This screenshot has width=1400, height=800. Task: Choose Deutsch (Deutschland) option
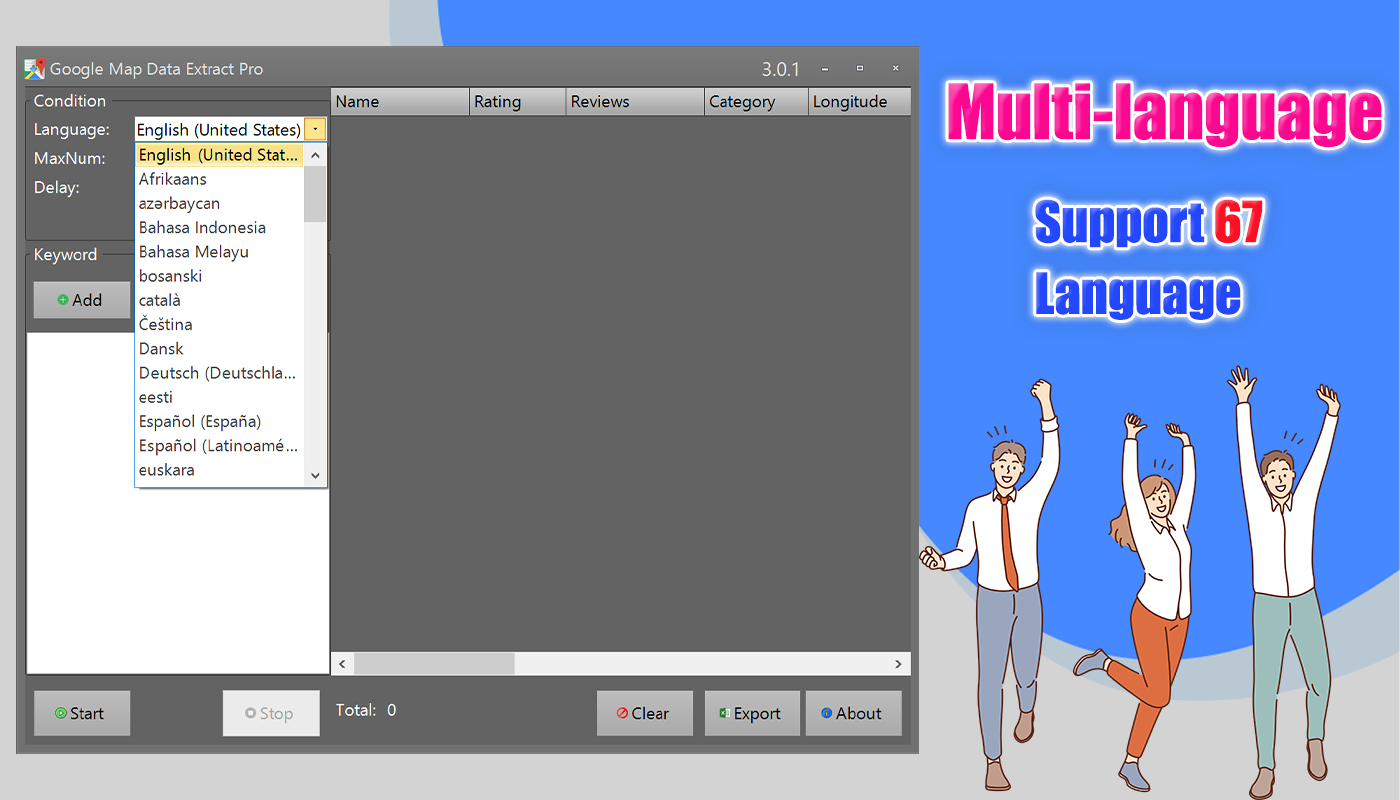tap(219, 373)
